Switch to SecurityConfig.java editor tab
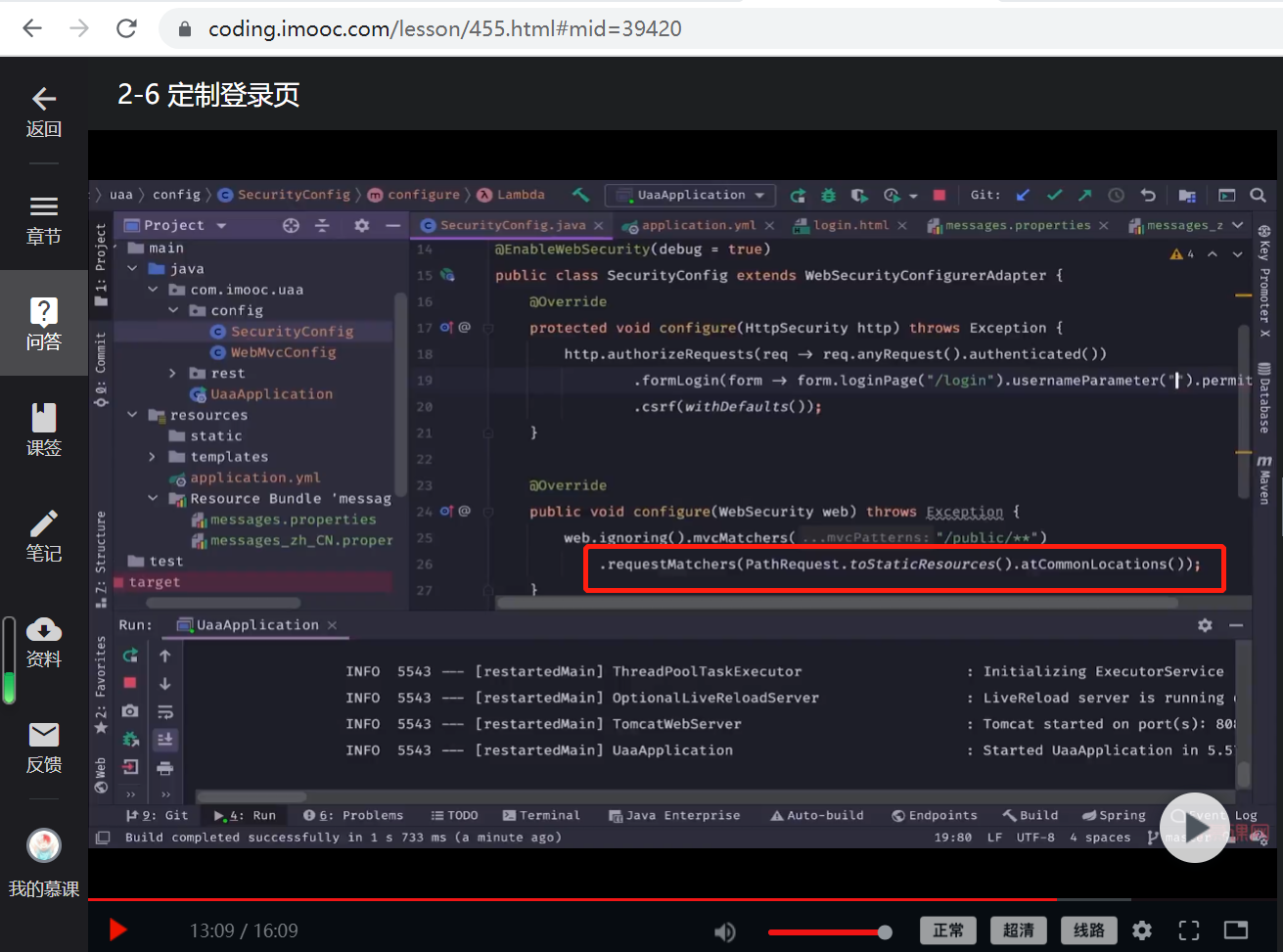Viewport: 1283px width, 952px height. tap(512, 225)
